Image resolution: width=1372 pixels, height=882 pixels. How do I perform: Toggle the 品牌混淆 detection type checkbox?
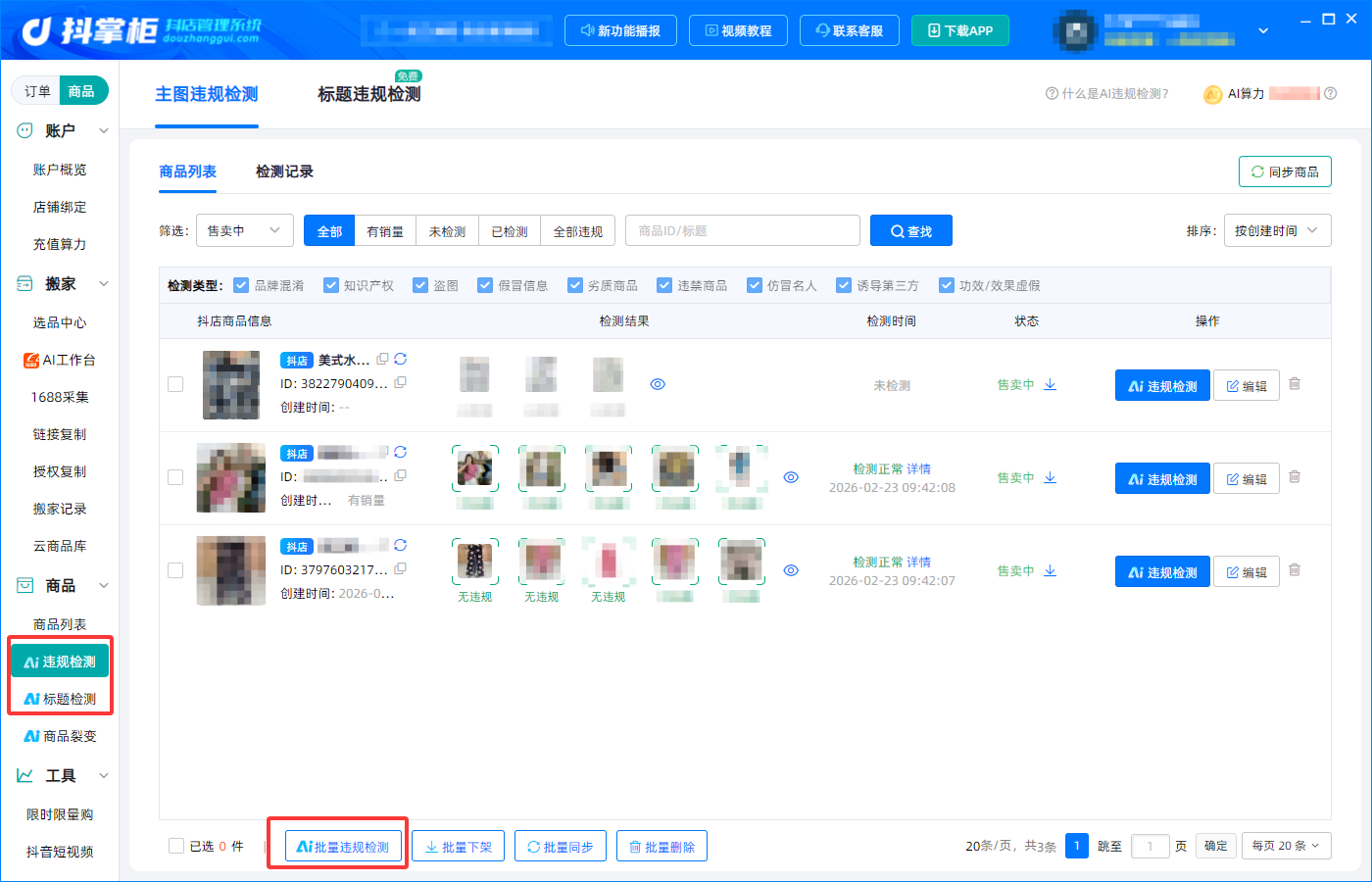241,285
